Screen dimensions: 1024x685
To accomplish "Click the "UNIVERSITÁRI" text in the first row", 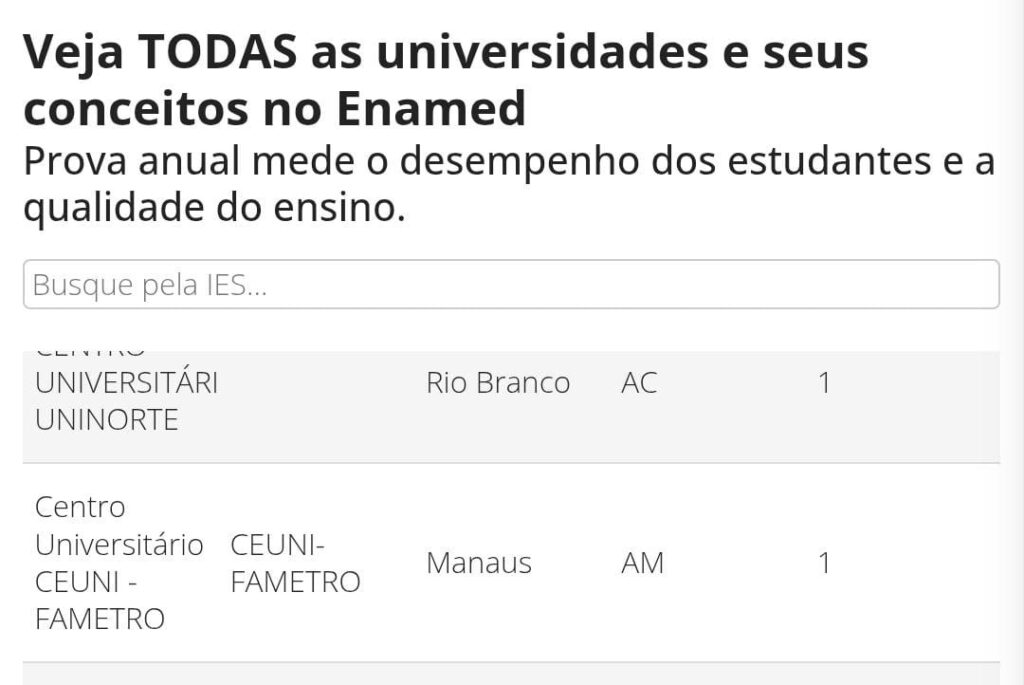I will coord(126,383).
